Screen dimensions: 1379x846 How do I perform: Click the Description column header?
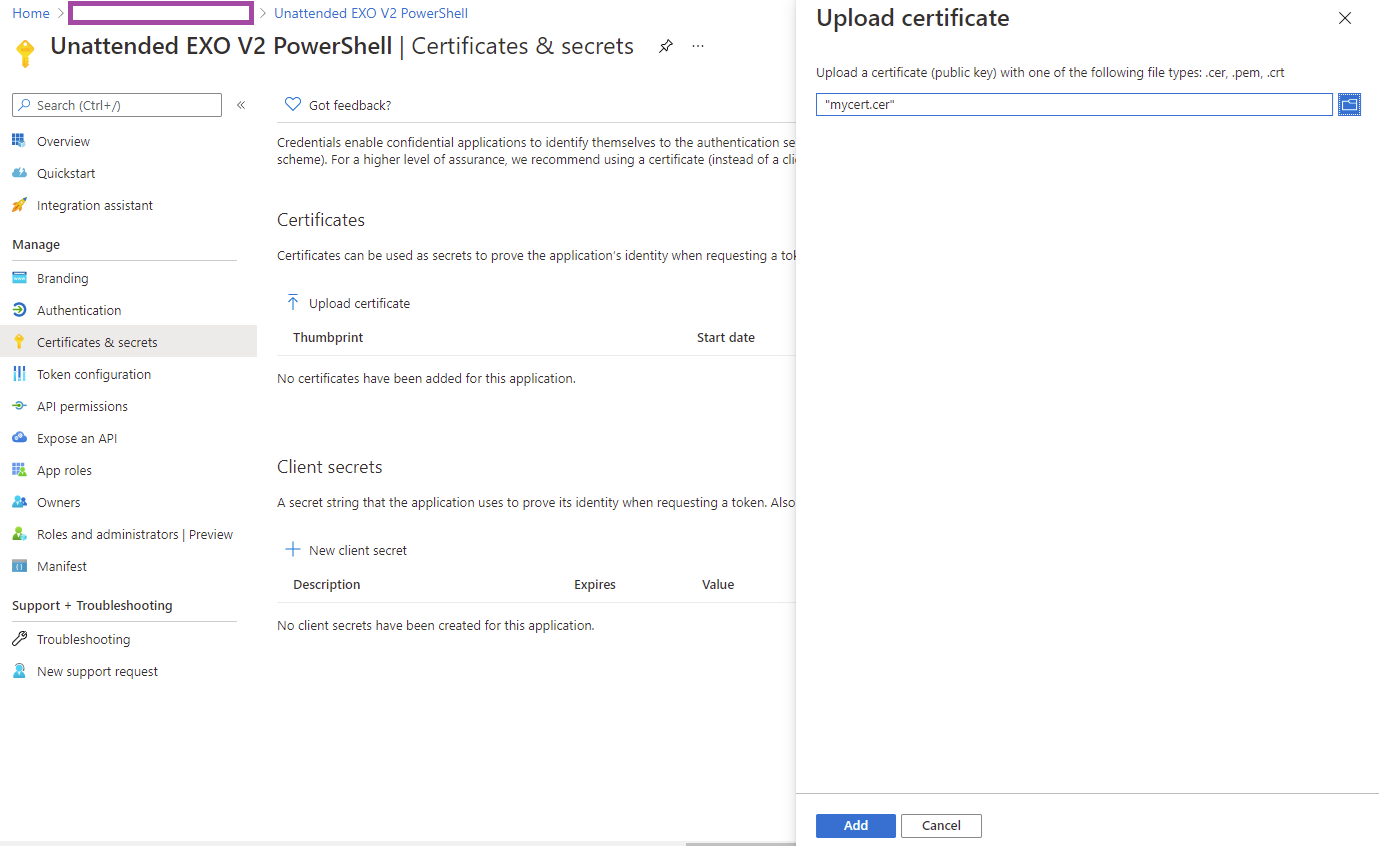tap(327, 584)
